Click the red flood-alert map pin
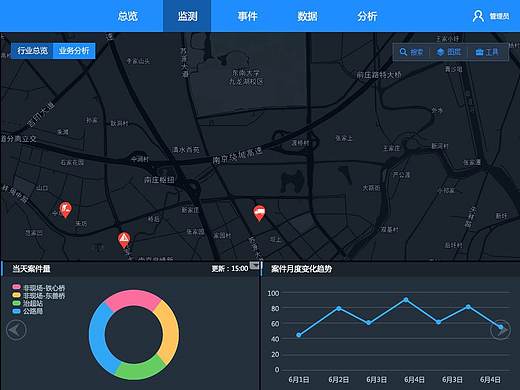The height and width of the screenshot is (390, 520). [65, 210]
